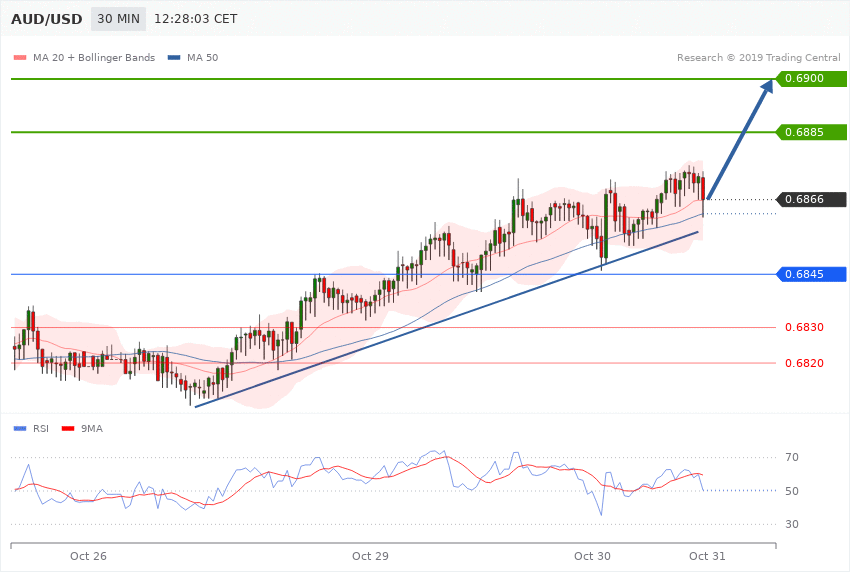Click the Oct 31 date axis label

707,556
